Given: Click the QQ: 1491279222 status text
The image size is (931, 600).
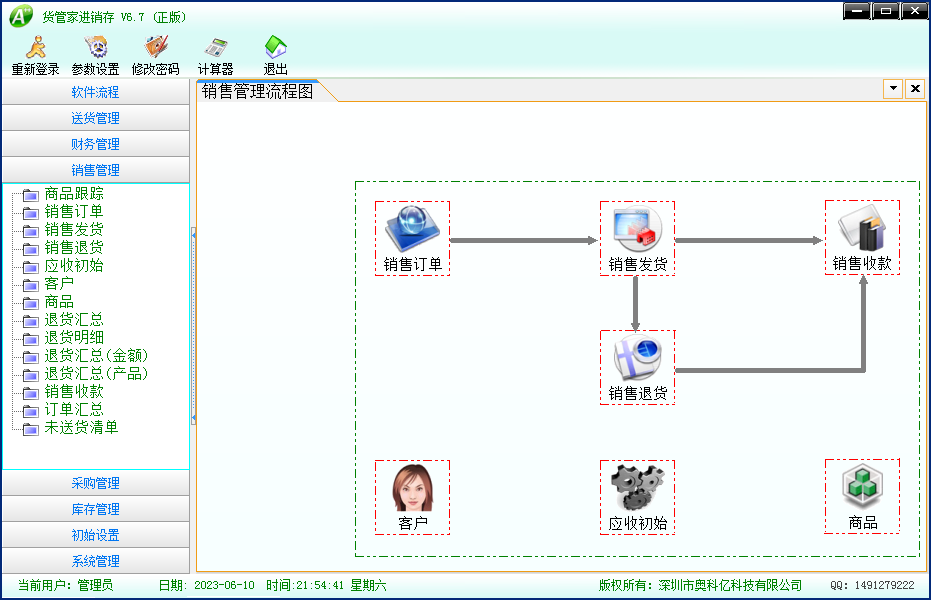Looking at the screenshot, I should pos(872,586).
